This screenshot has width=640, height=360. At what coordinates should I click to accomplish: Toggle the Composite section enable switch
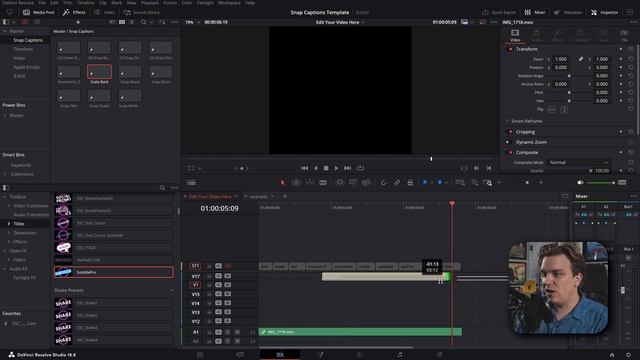point(510,153)
